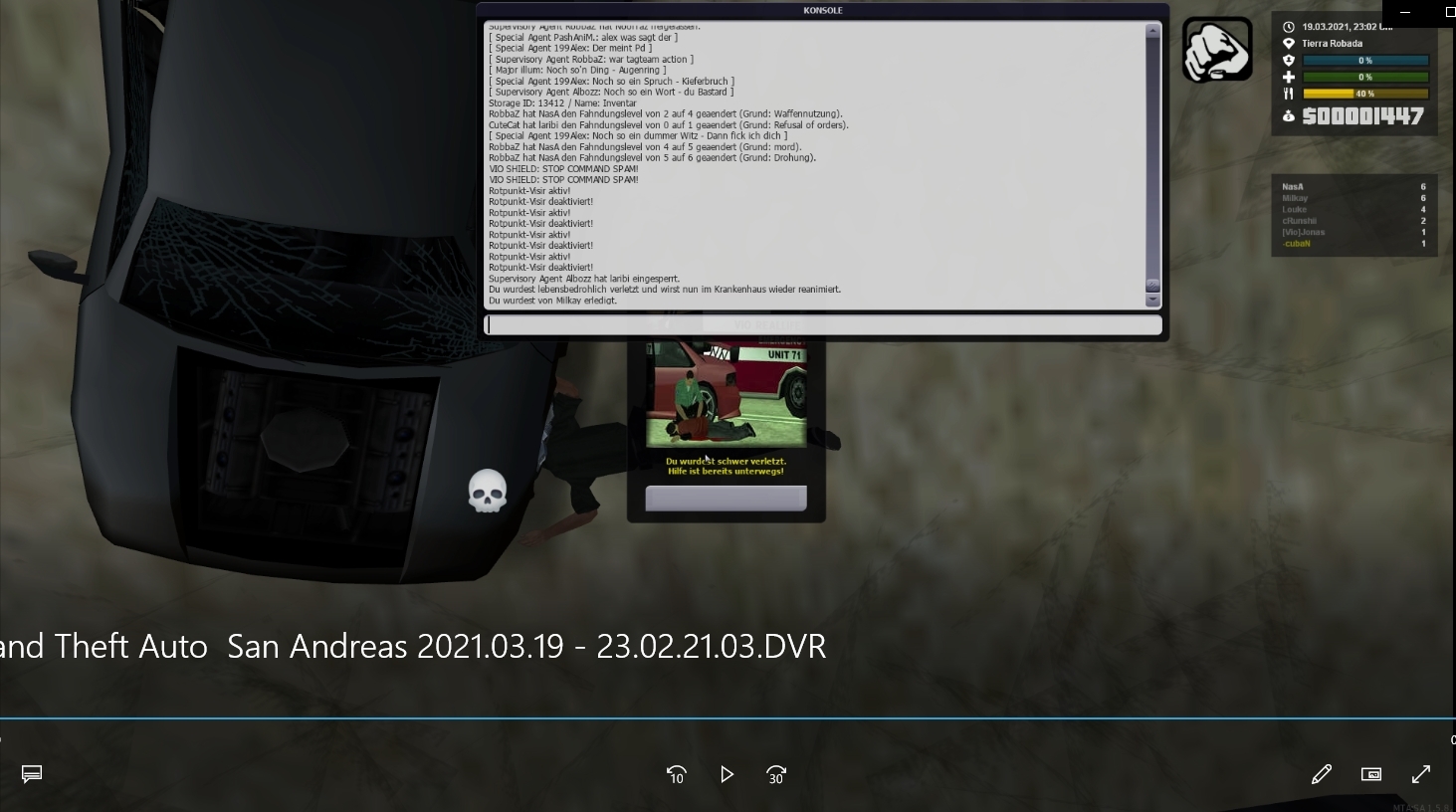Select -cubaN in the kill list
This screenshot has height=812, width=1456.
(1353, 244)
